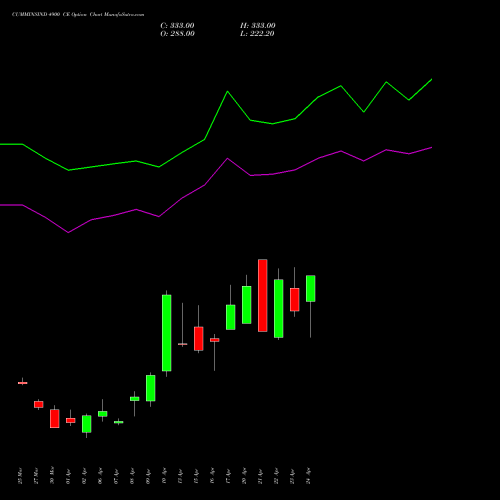The width and height of the screenshot is (500, 500).
Task: Select the green candle above 17 Apr
Action: tap(231, 317)
